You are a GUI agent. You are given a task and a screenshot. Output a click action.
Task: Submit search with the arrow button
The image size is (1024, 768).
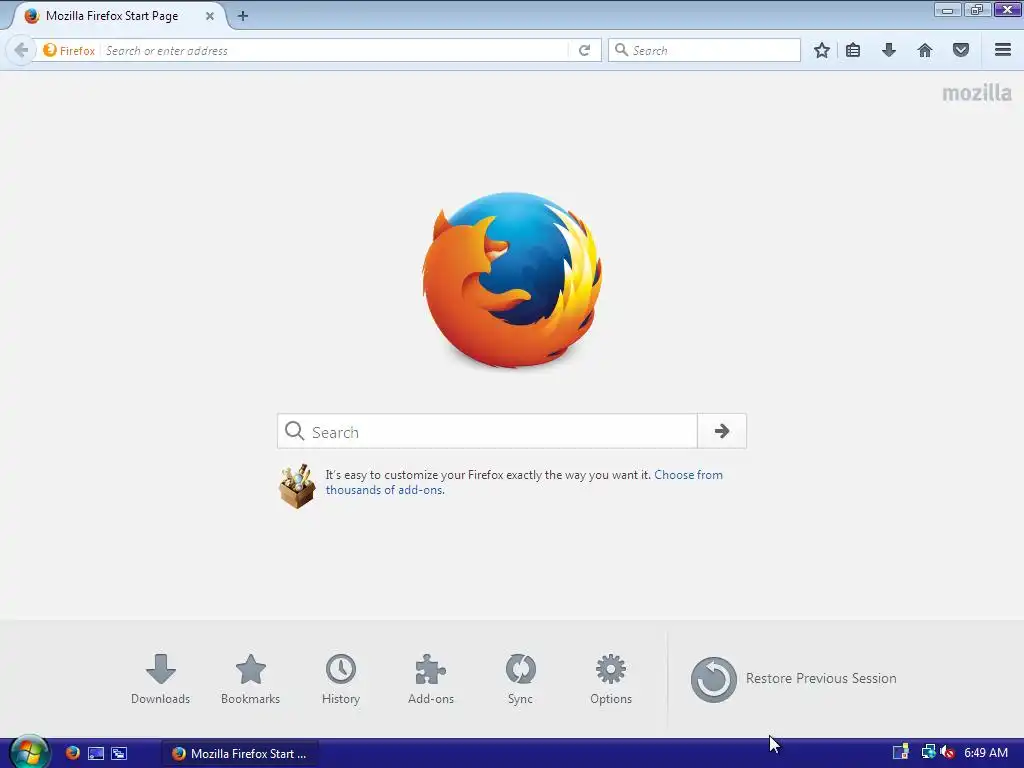pyautogui.click(x=722, y=431)
